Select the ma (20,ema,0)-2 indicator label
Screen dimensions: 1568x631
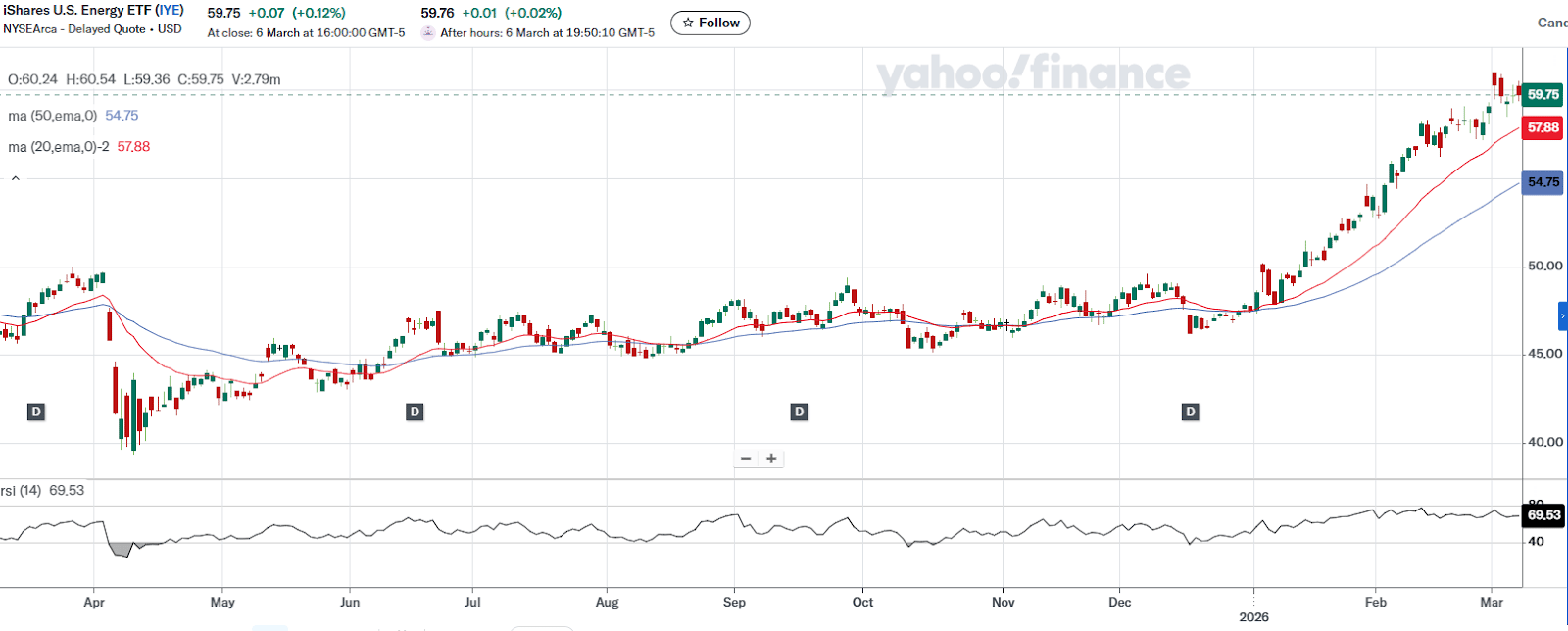tap(59, 147)
